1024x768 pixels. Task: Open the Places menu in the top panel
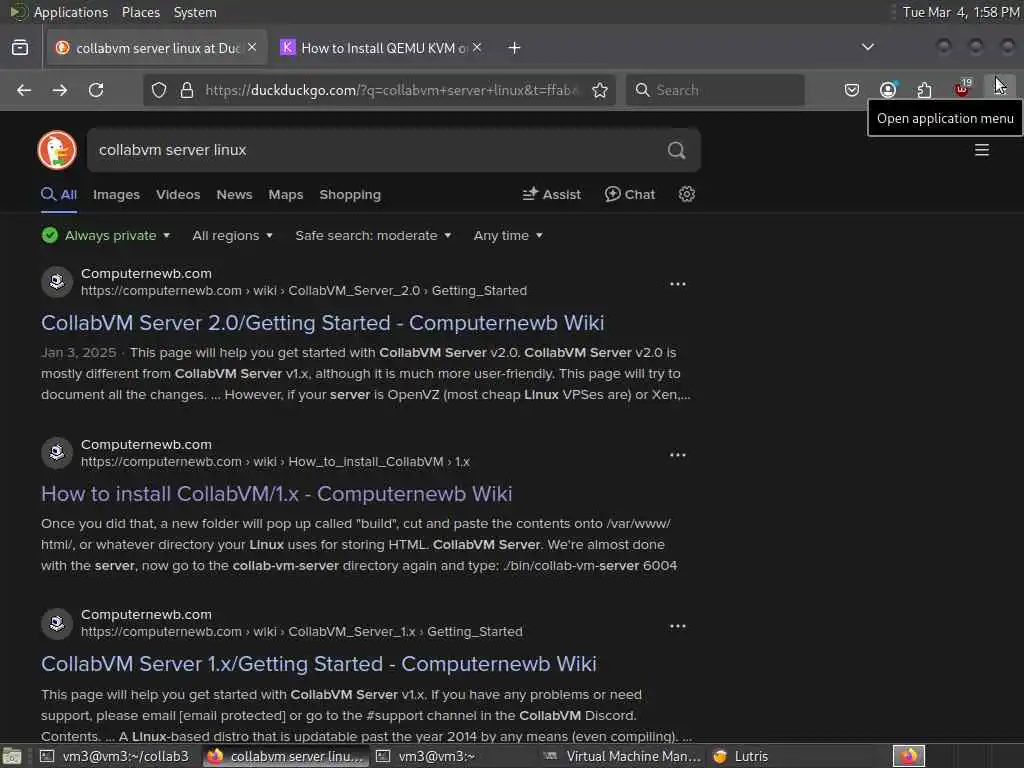[x=140, y=12]
